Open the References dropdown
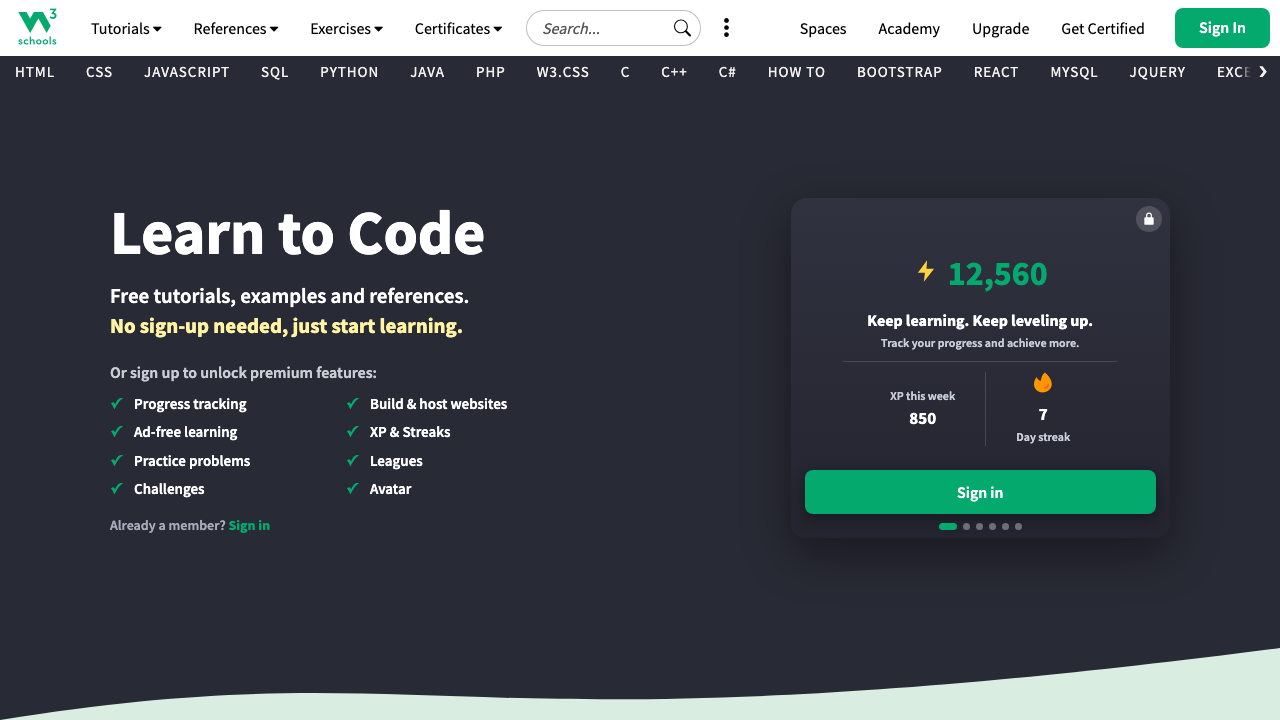Image resolution: width=1280 pixels, height=720 pixels. pos(236,28)
